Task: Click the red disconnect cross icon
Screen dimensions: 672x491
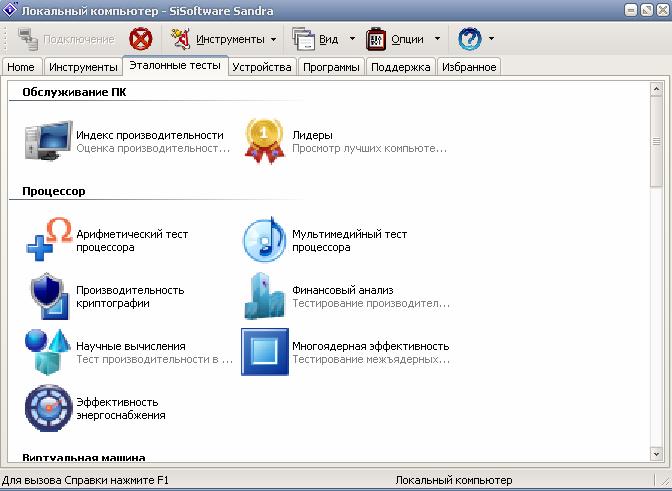Action: pyautogui.click(x=141, y=39)
